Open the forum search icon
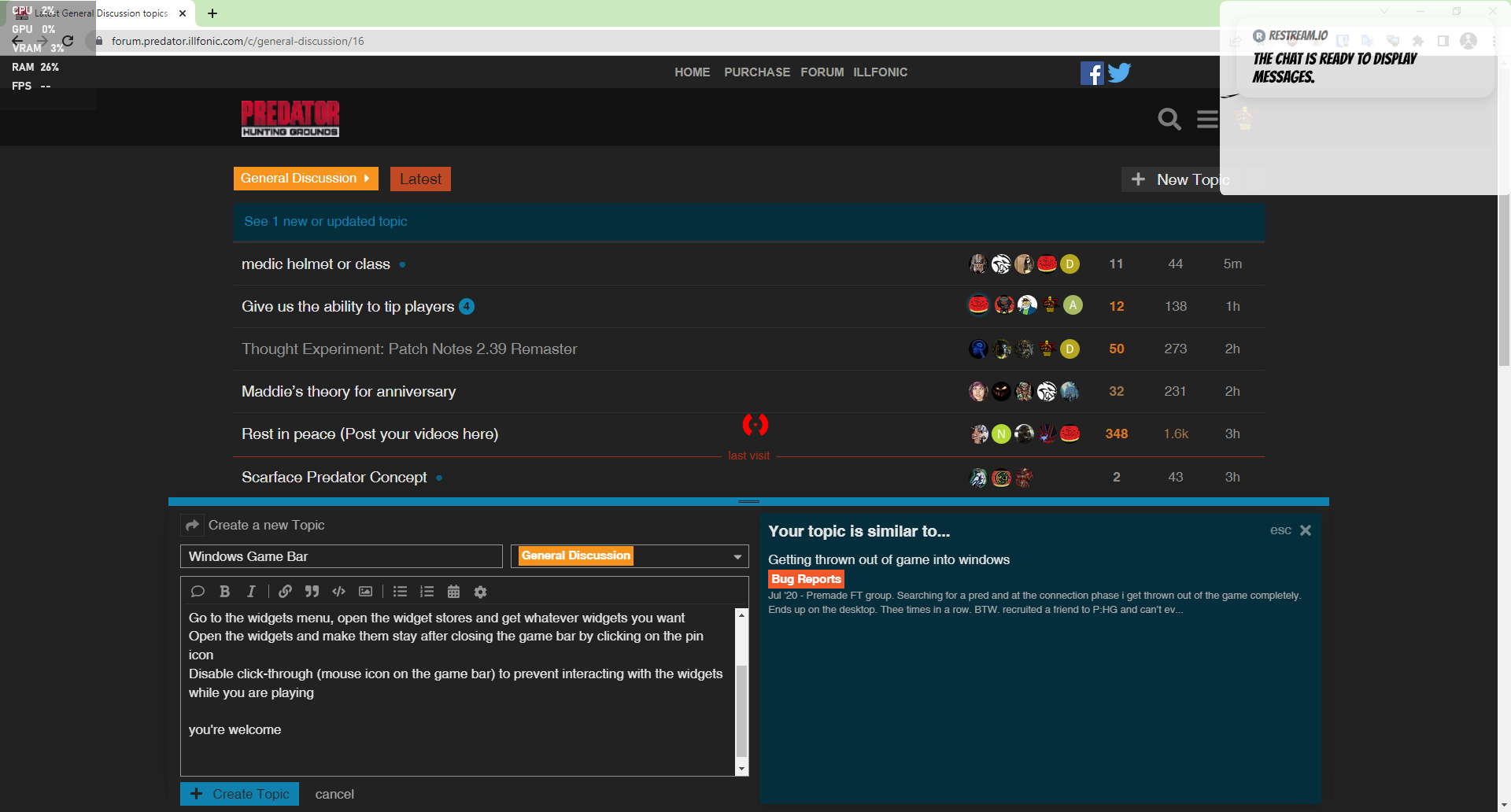1511x812 pixels. [1169, 119]
